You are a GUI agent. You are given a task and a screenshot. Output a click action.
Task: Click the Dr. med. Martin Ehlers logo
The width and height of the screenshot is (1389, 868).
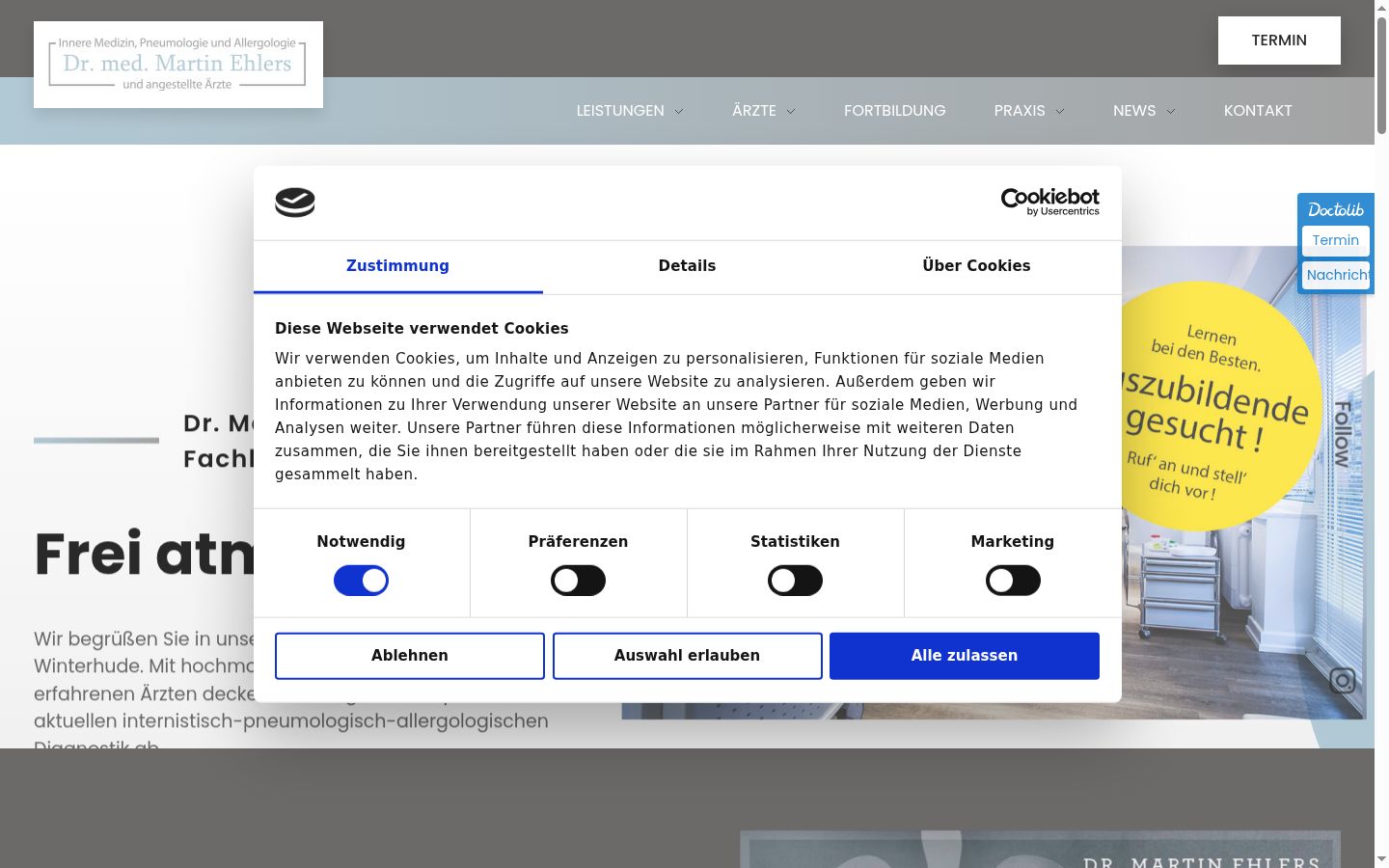(178, 65)
